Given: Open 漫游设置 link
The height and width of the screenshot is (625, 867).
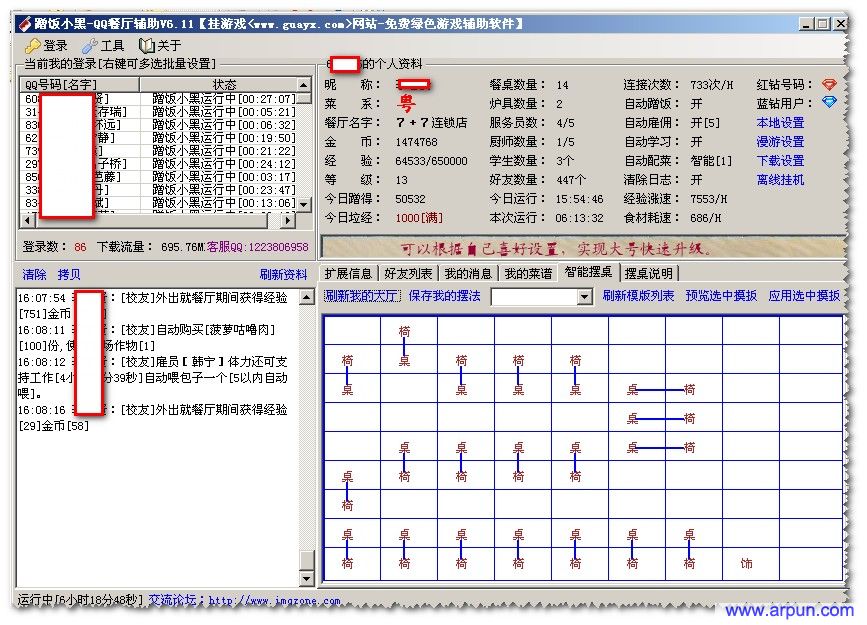Looking at the screenshot, I should coord(780,142).
